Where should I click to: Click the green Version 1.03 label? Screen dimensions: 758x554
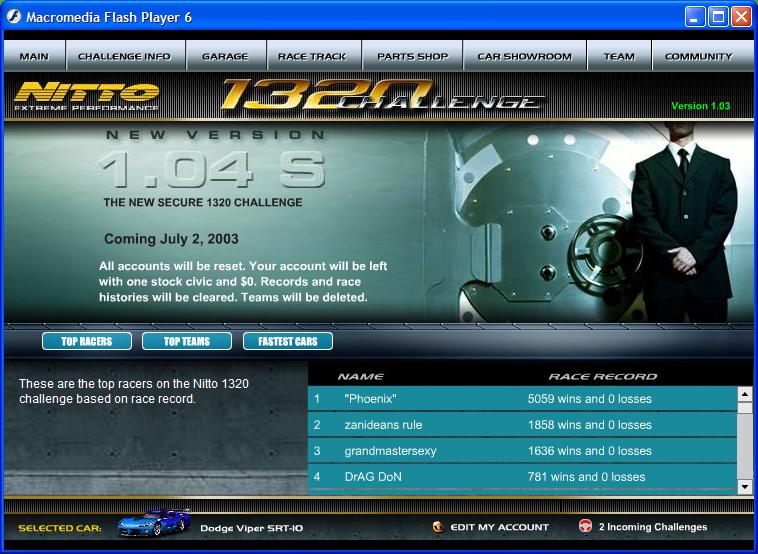click(x=700, y=106)
